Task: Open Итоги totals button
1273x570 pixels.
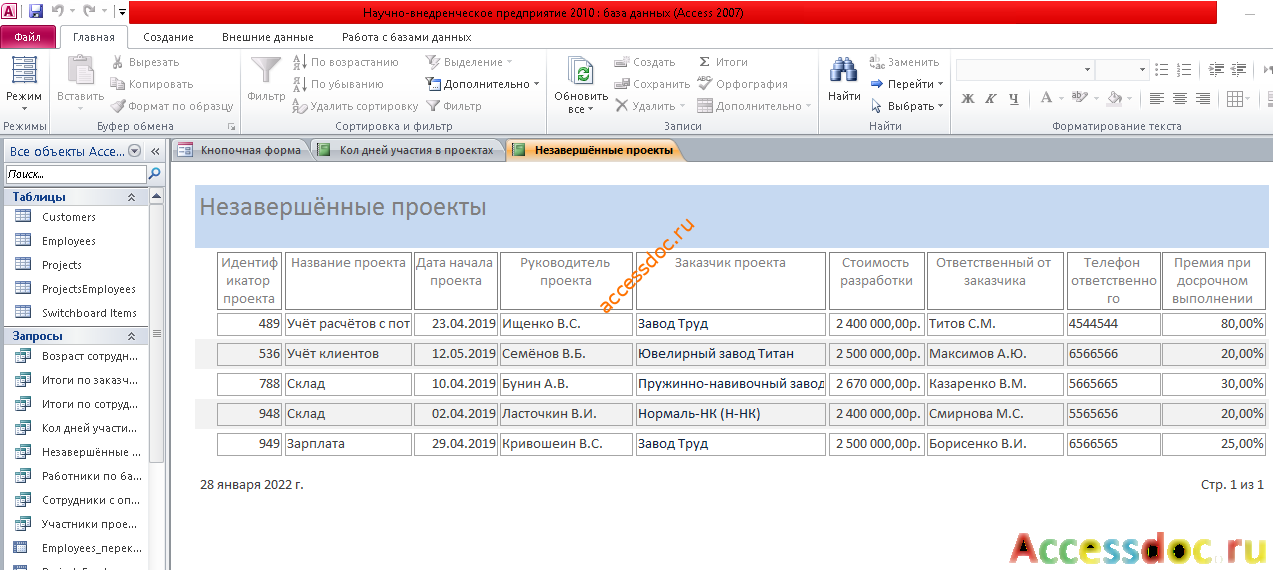Action: 722,62
